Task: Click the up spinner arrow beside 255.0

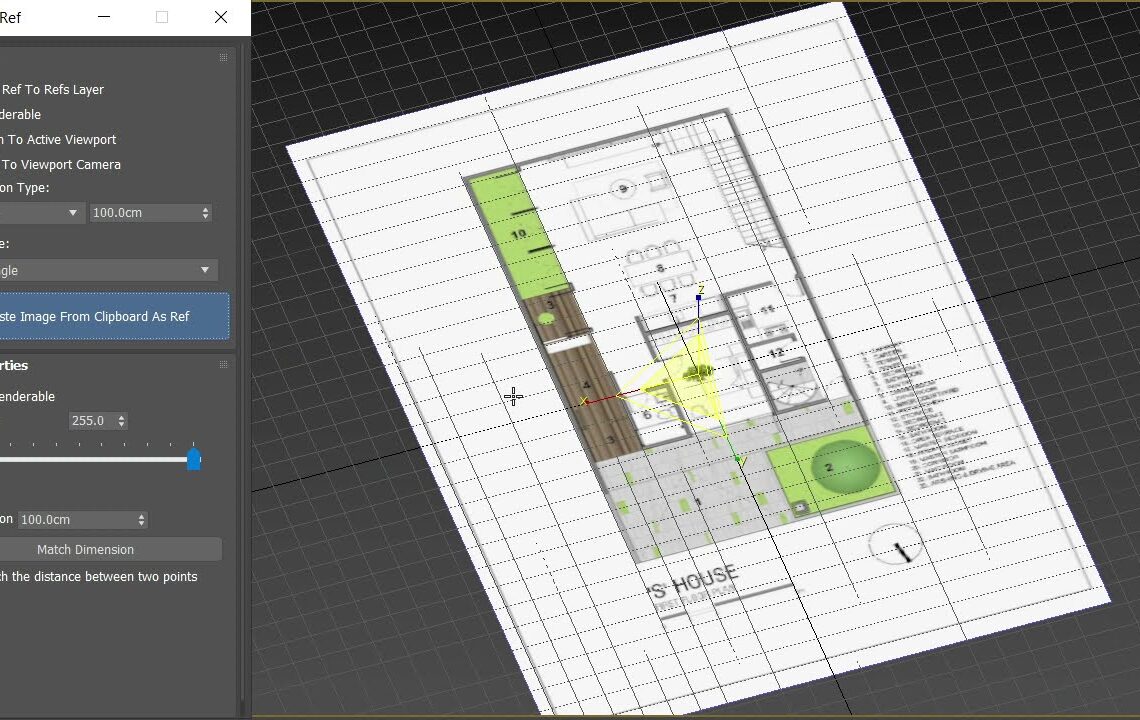Action: tap(121, 416)
